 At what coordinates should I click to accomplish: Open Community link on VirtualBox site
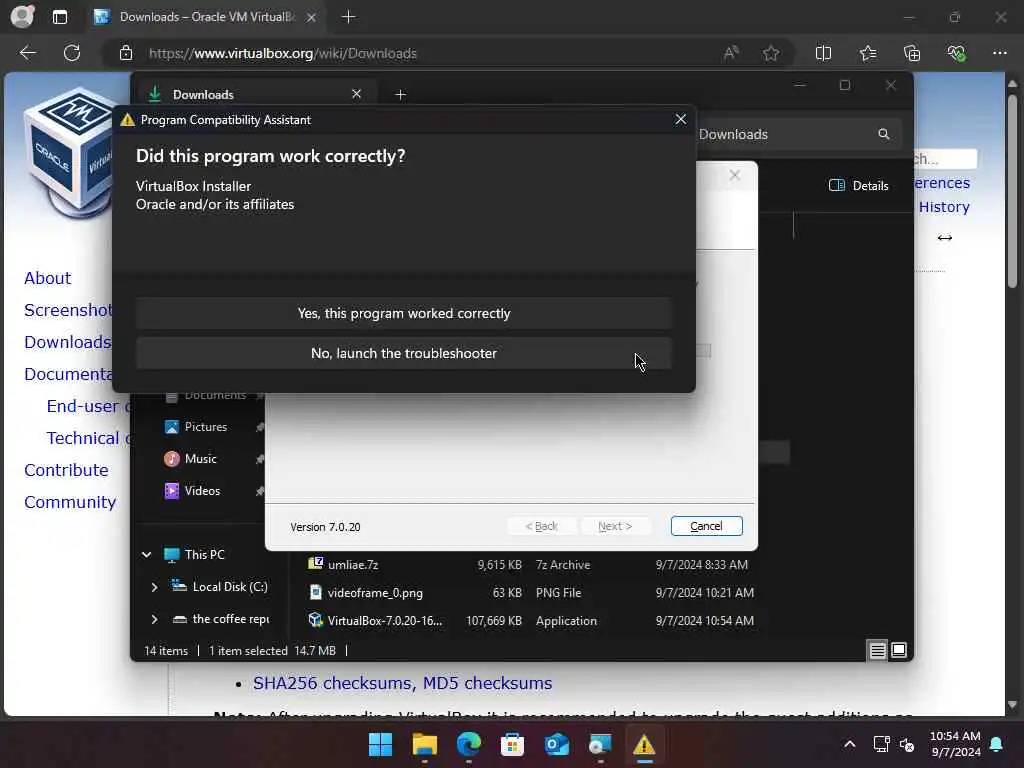click(70, 502)
